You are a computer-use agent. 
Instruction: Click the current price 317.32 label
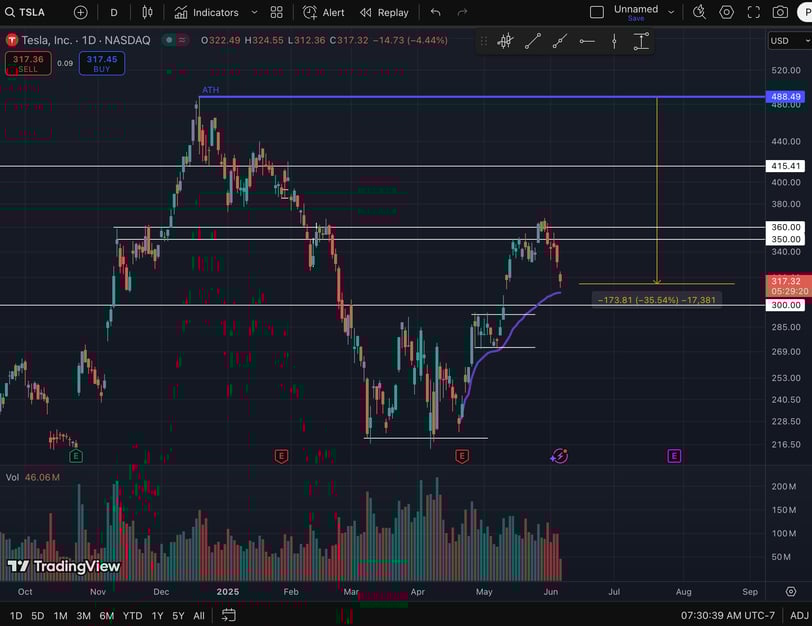(788, 286)
